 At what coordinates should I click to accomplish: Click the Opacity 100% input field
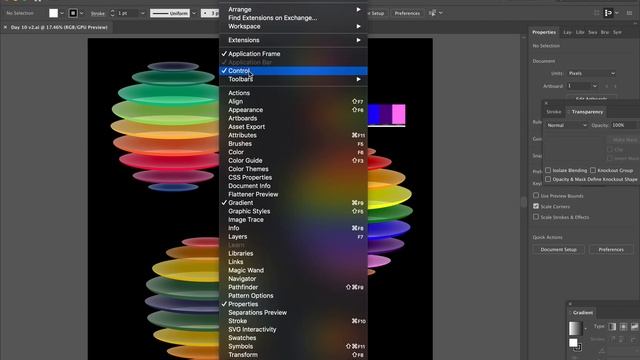[624, 125]
